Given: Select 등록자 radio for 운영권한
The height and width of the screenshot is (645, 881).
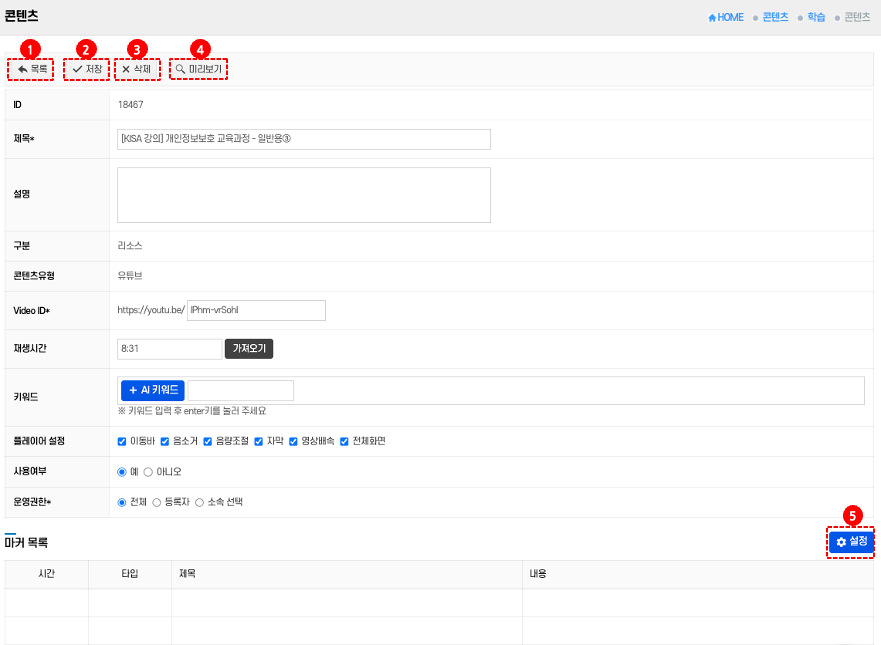Looking at the screenshot, I should 156,502.
